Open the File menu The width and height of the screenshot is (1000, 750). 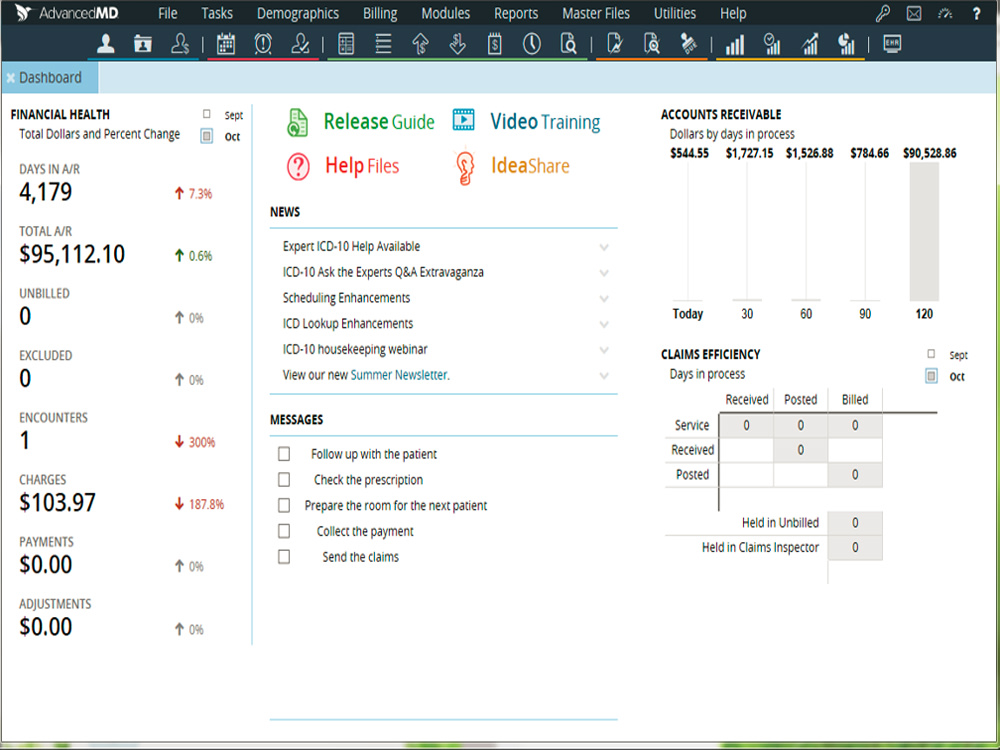[168, 13]
